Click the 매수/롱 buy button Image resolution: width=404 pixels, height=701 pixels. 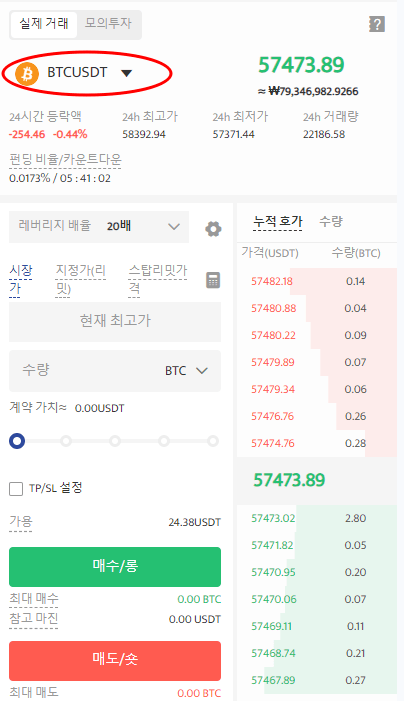pyautogui.click(x=115, y=566)
